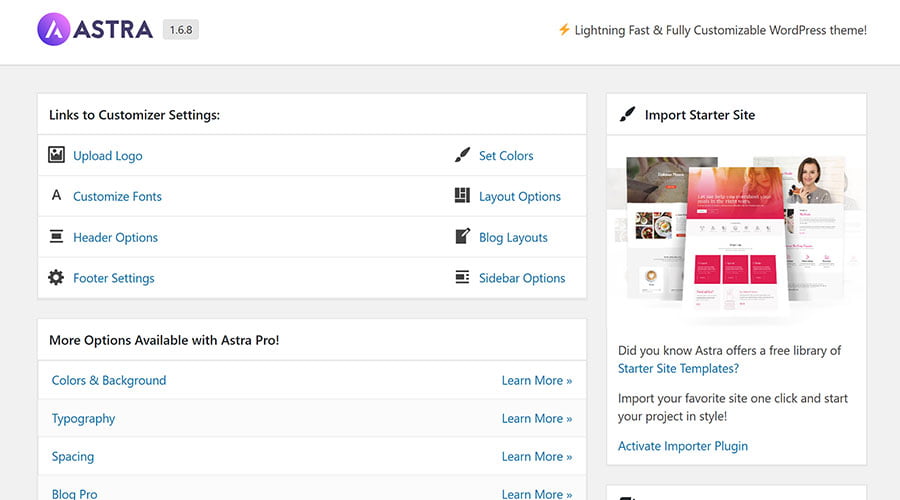This screenshot has height=500, width=900.
Task: Click Learn More for Typography
Action: [537, 418]
